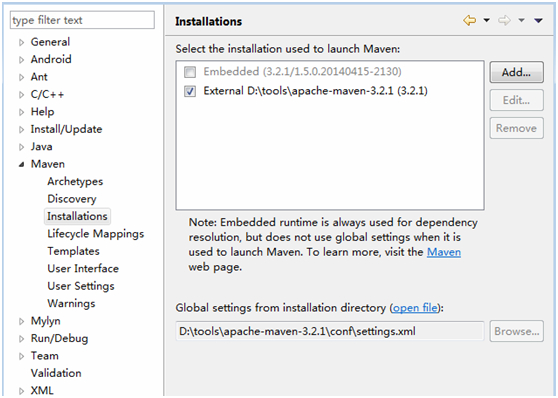Open the preferences view menu triangle
558x398 pixels.
pos(538,21)
